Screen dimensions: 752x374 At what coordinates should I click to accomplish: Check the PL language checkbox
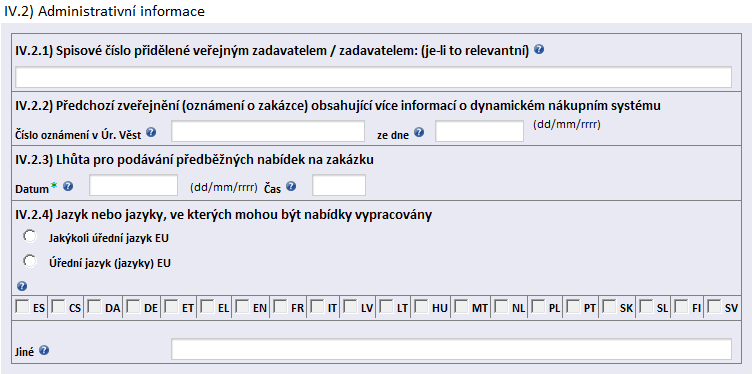click(538, 306)
